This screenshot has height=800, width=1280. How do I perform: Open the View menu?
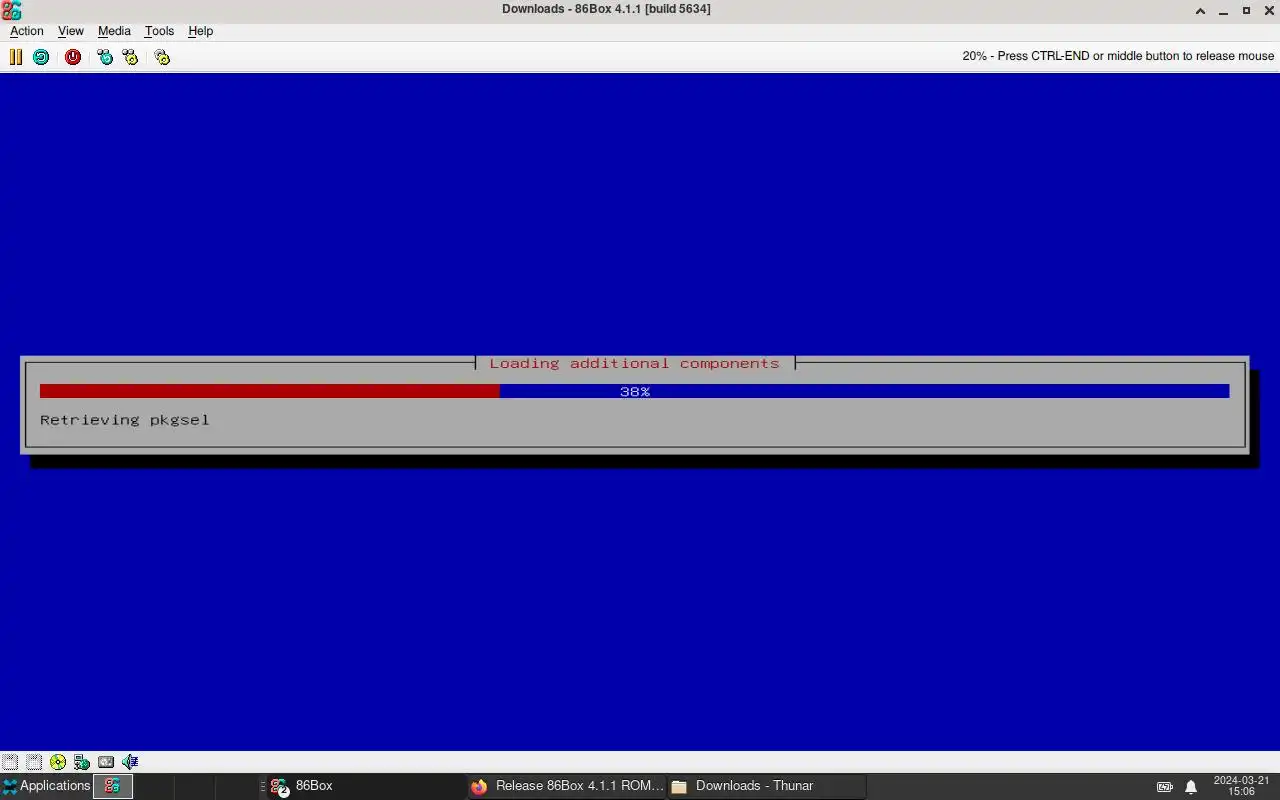[x=71, y=31]
